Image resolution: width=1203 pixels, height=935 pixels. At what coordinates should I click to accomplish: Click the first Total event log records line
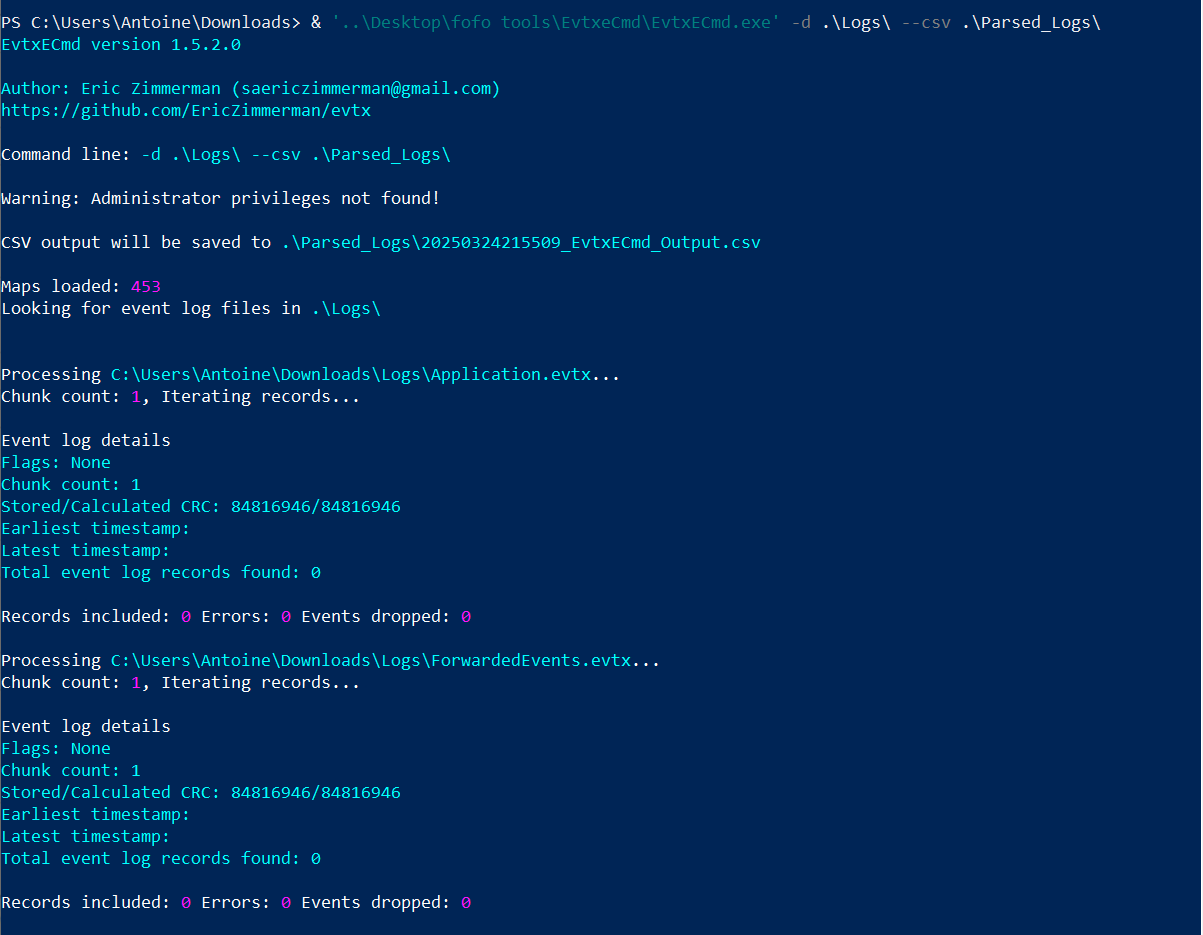tap(161, 573)
